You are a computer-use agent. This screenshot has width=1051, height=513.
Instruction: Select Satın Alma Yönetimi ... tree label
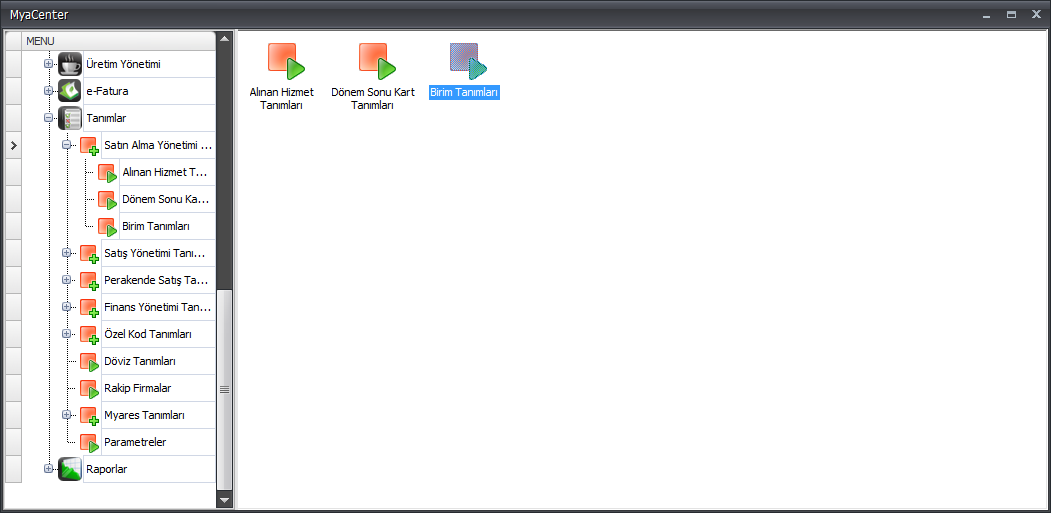click(158, 145)
